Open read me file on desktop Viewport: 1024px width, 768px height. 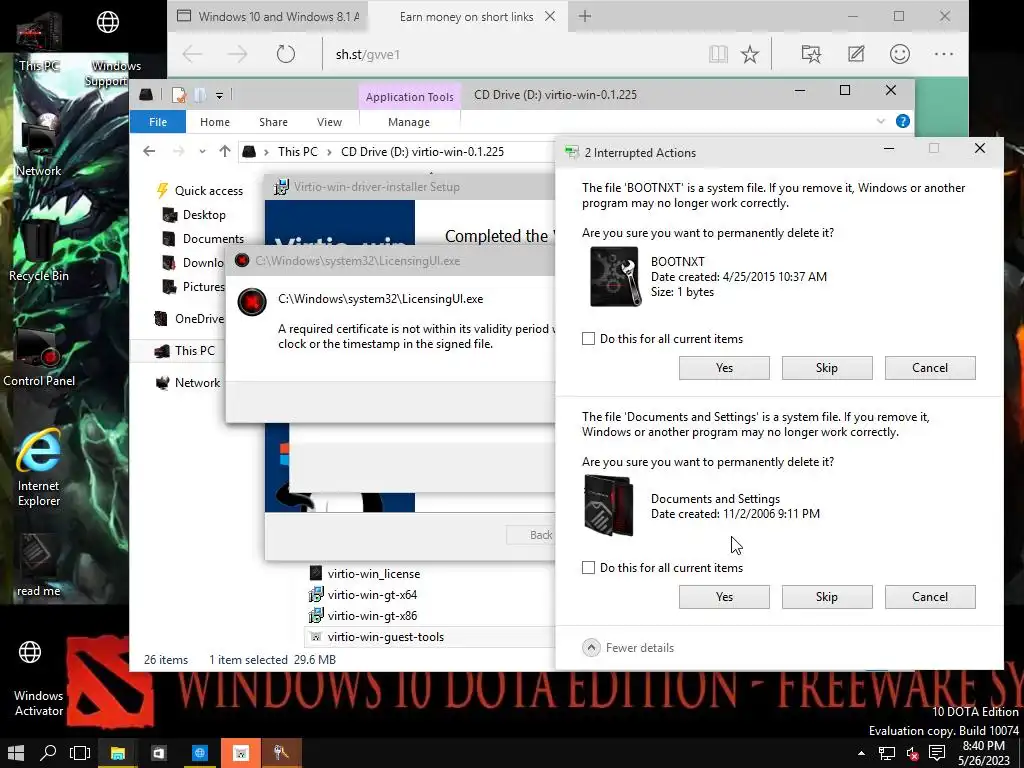point(39,566)
